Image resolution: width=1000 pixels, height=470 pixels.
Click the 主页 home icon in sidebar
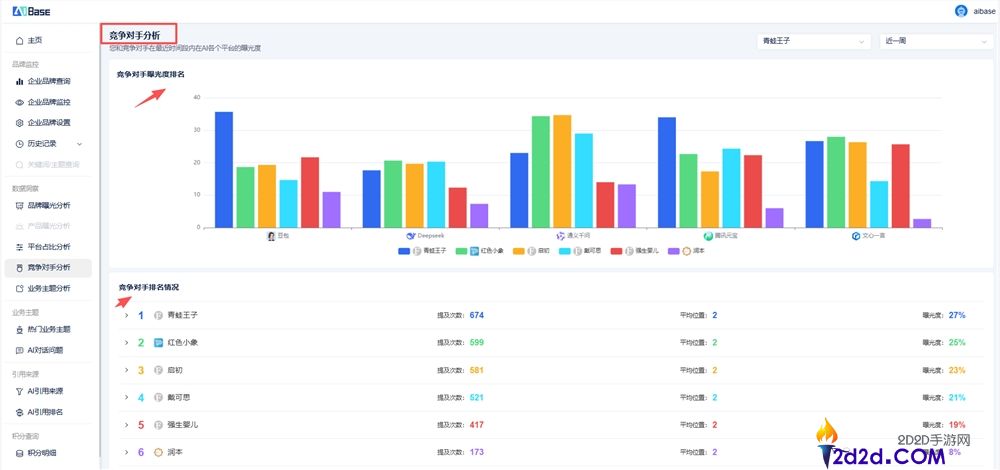click(19, 40)
